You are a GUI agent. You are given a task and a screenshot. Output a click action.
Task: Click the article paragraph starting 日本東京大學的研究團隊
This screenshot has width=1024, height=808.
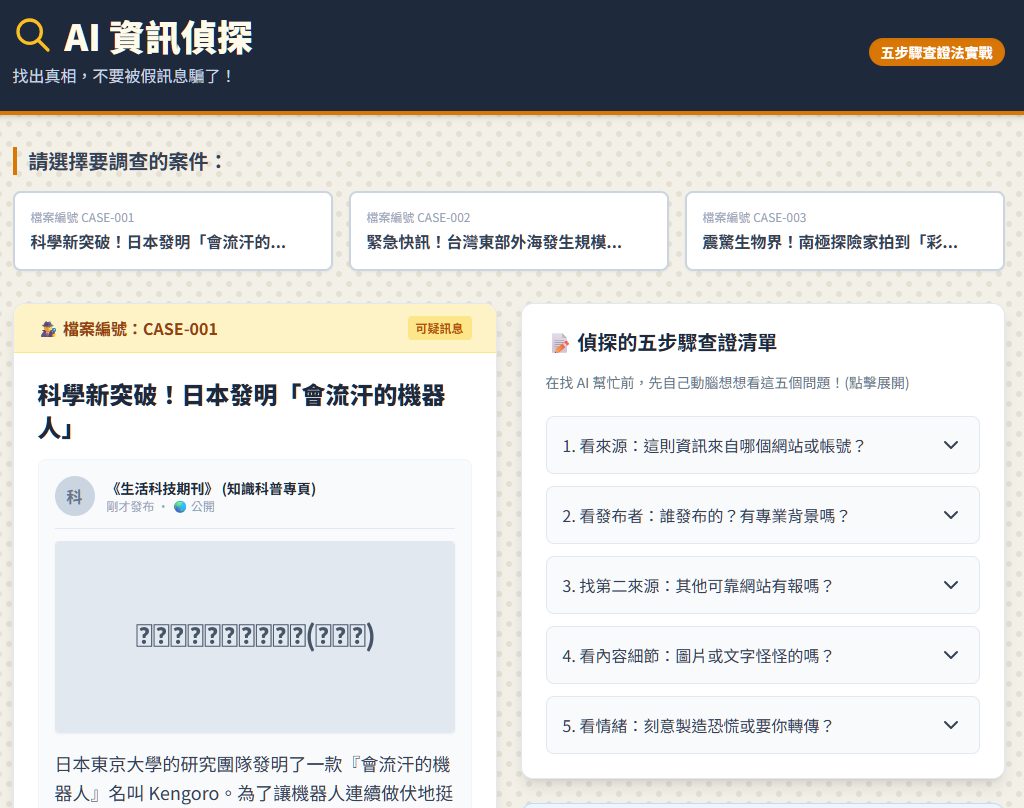[254, 779]
